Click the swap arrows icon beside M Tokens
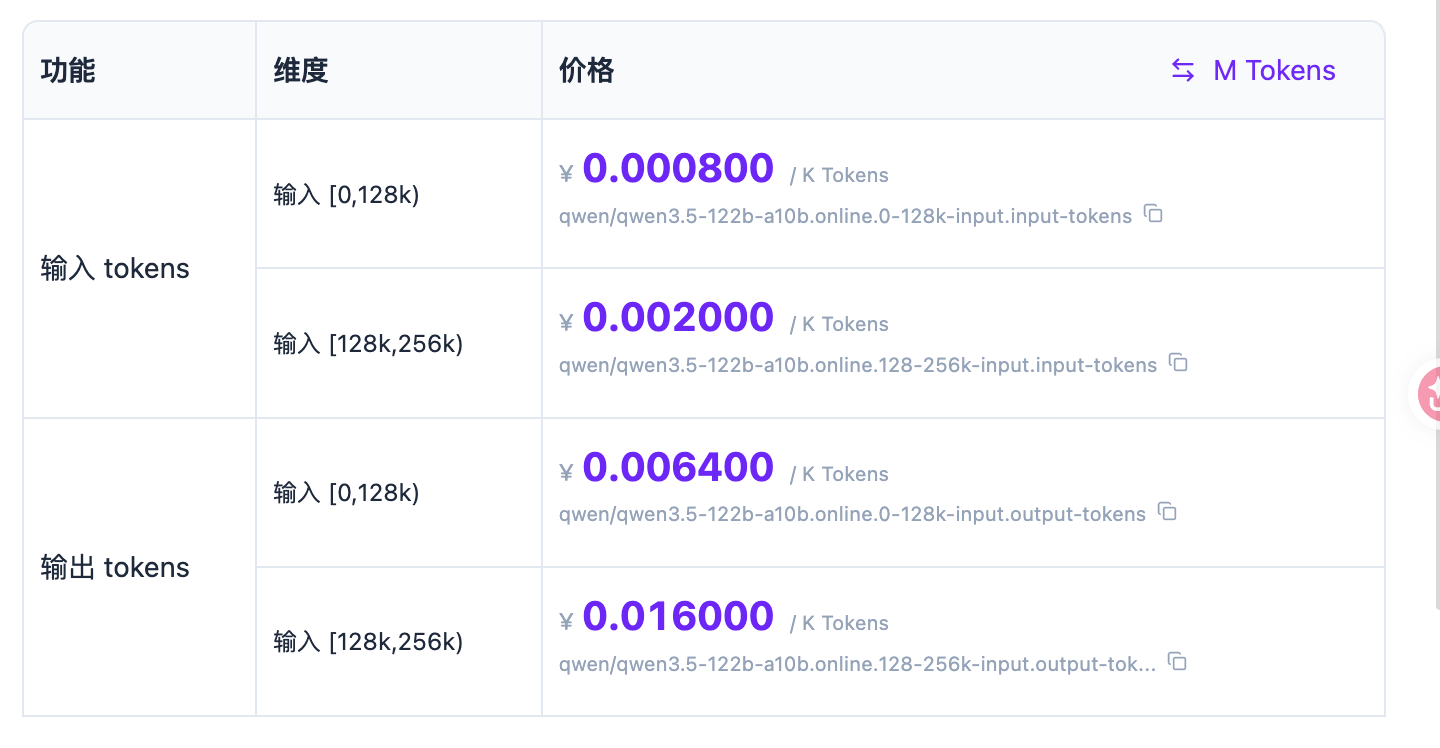This screenshot has height=748, width=1440. tap(1183, 70)
